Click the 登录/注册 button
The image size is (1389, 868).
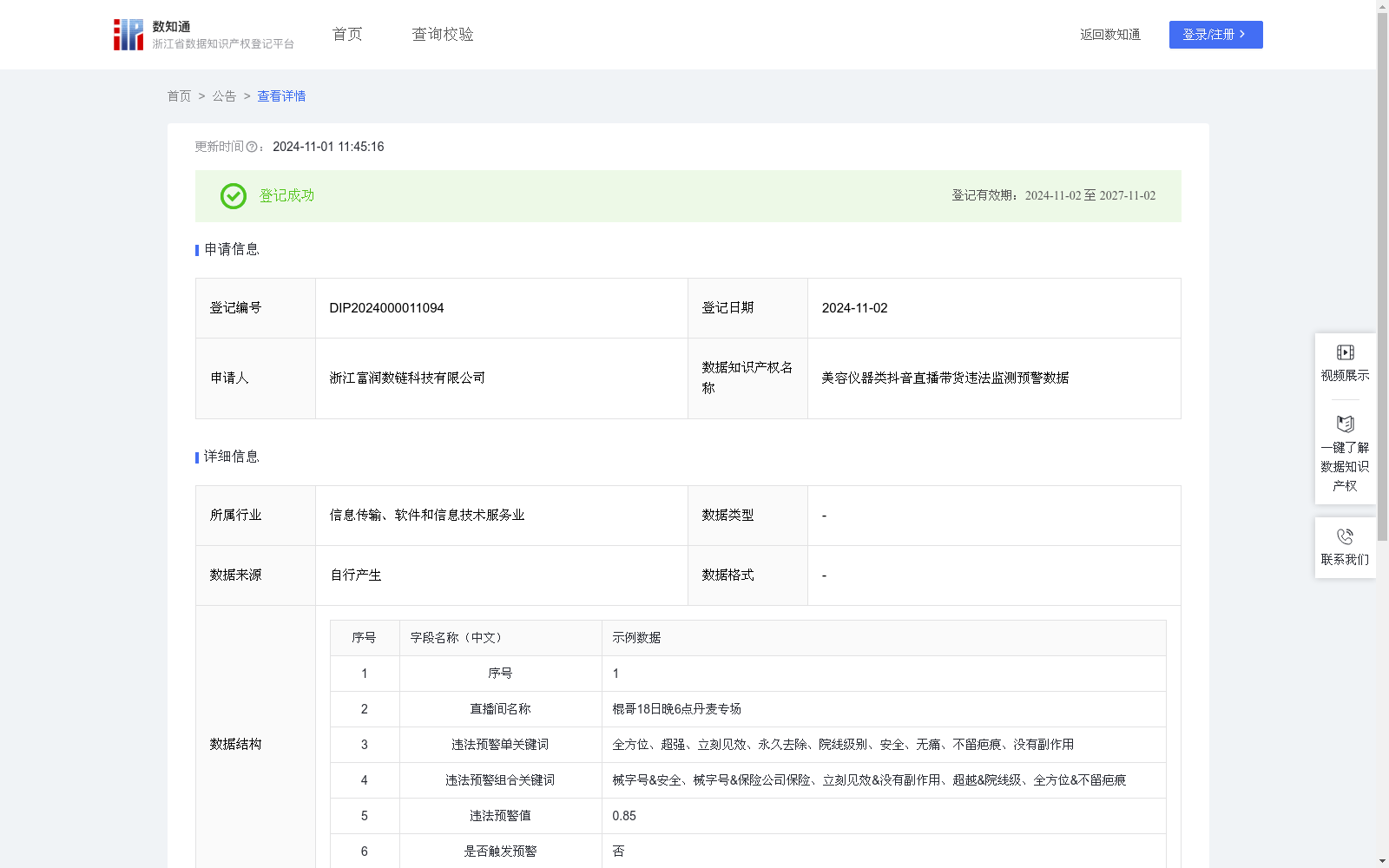(x=1215, y=35)
